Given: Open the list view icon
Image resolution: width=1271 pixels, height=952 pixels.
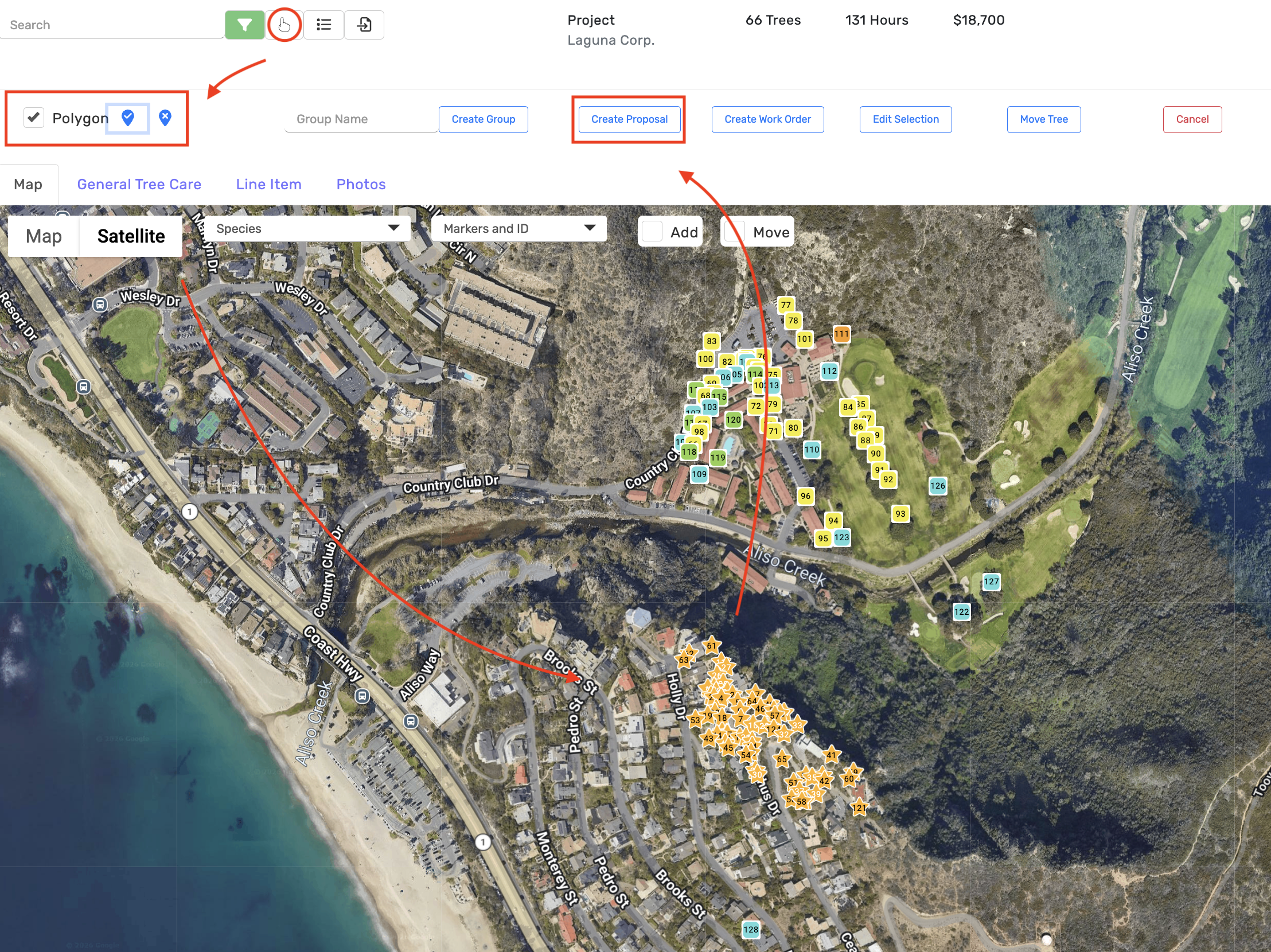Looking at the screenshot, I should (x=323, y=25).
